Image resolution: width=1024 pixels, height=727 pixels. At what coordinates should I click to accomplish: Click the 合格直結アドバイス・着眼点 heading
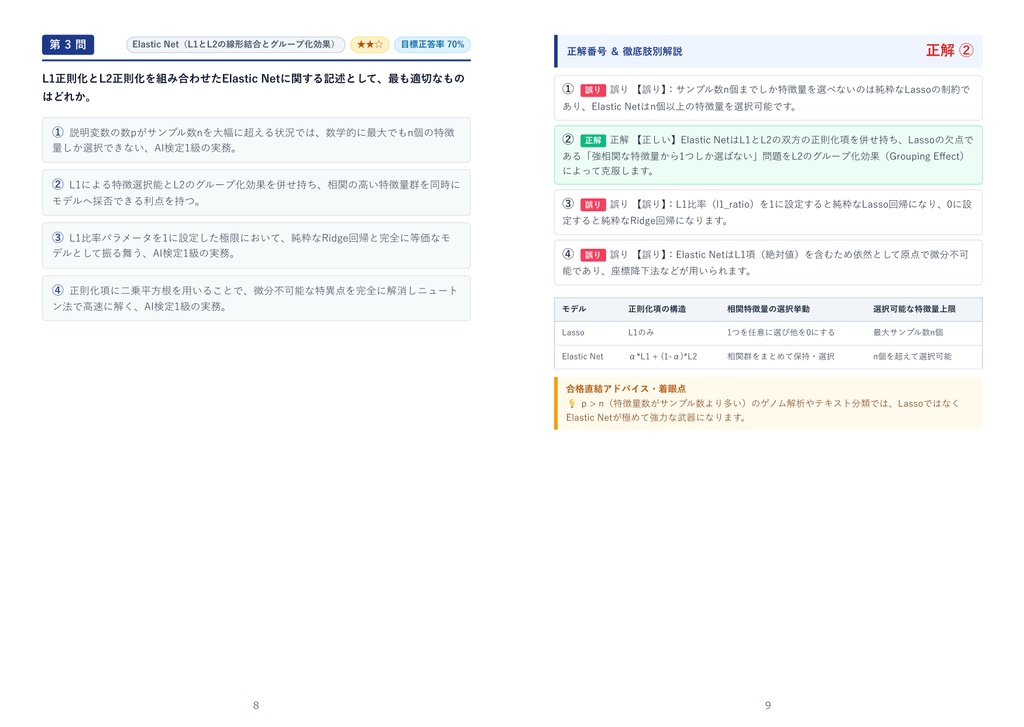[x=626, y=389]
